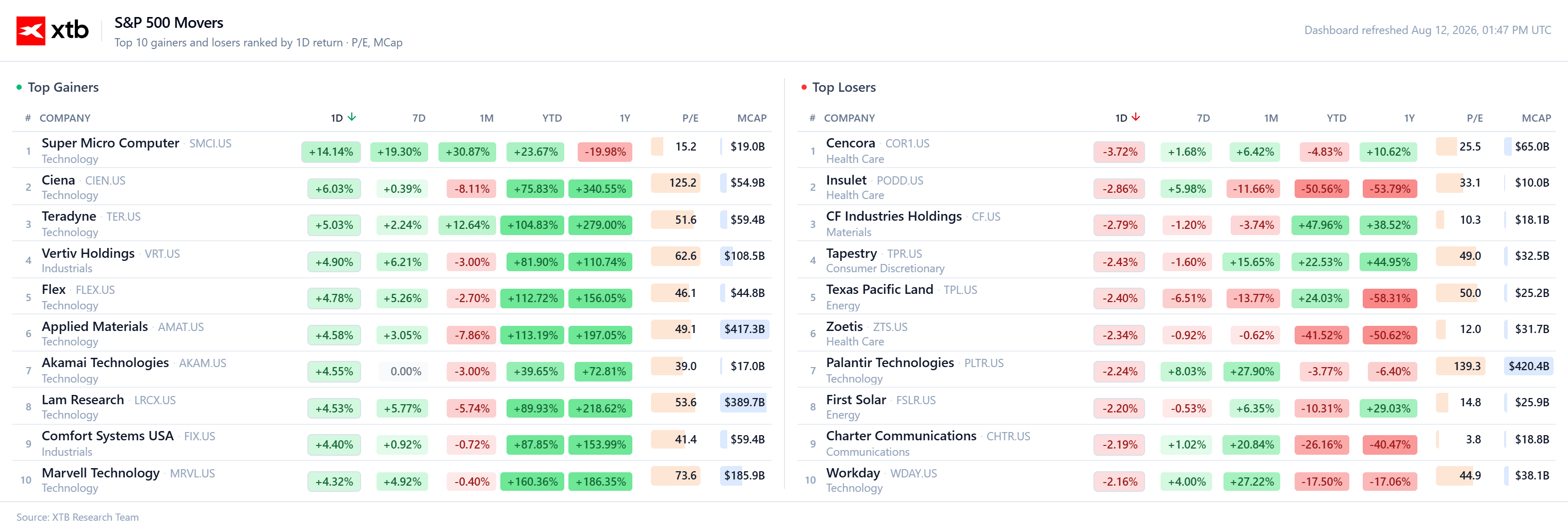Image resolution: width=1568 pixels, height=530 pixels.
Task: Sort Top Losers by P/E column
Action: click(x=1474, y=118)
